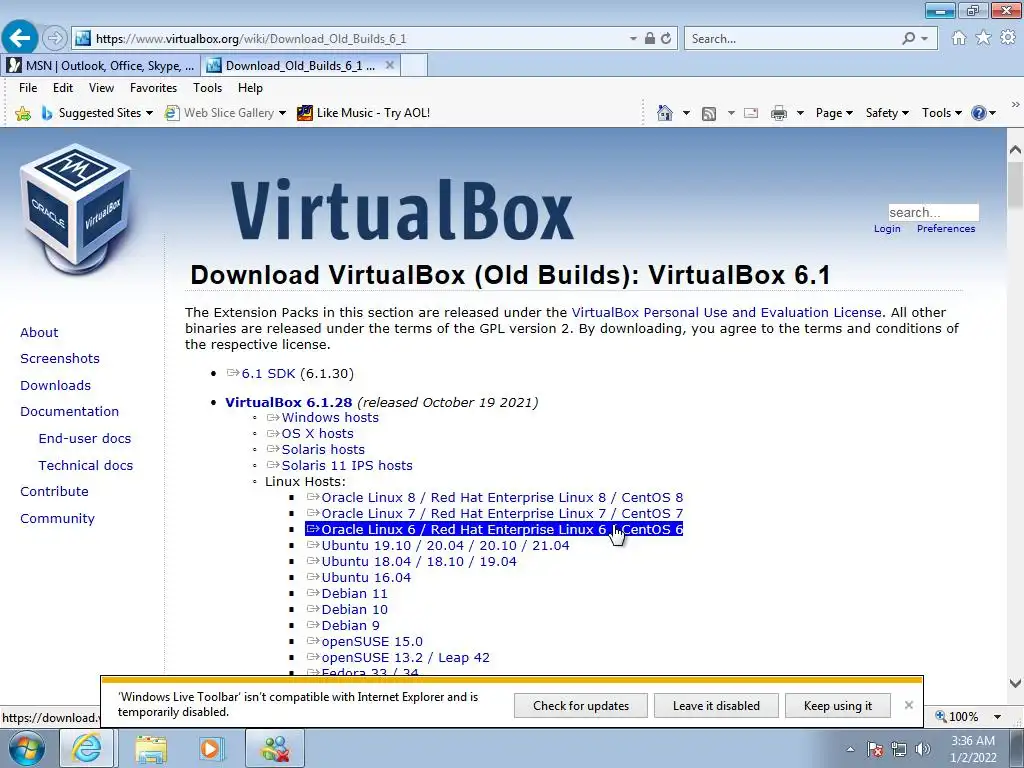Close the Download_Old_Builds_6_1 tab
Screen dimensions: 1024x768
389,65
